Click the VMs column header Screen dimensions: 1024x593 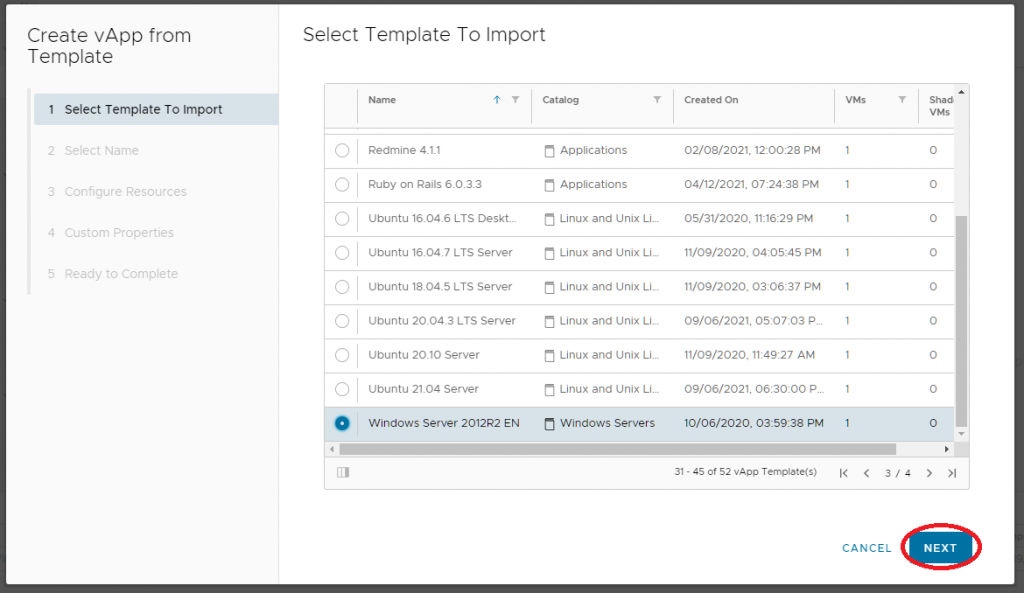pyautogui.click(x=856, y=100)
